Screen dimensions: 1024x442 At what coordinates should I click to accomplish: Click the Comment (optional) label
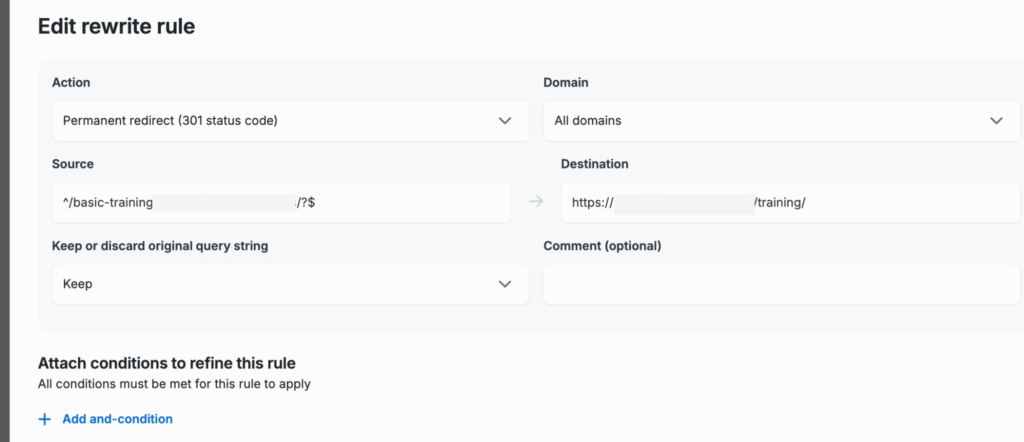pos(602,246)
